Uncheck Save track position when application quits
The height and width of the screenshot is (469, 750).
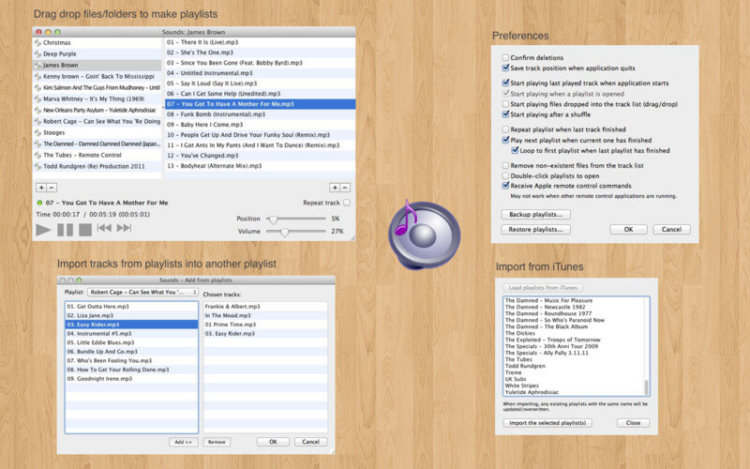(x=506, y=68)
